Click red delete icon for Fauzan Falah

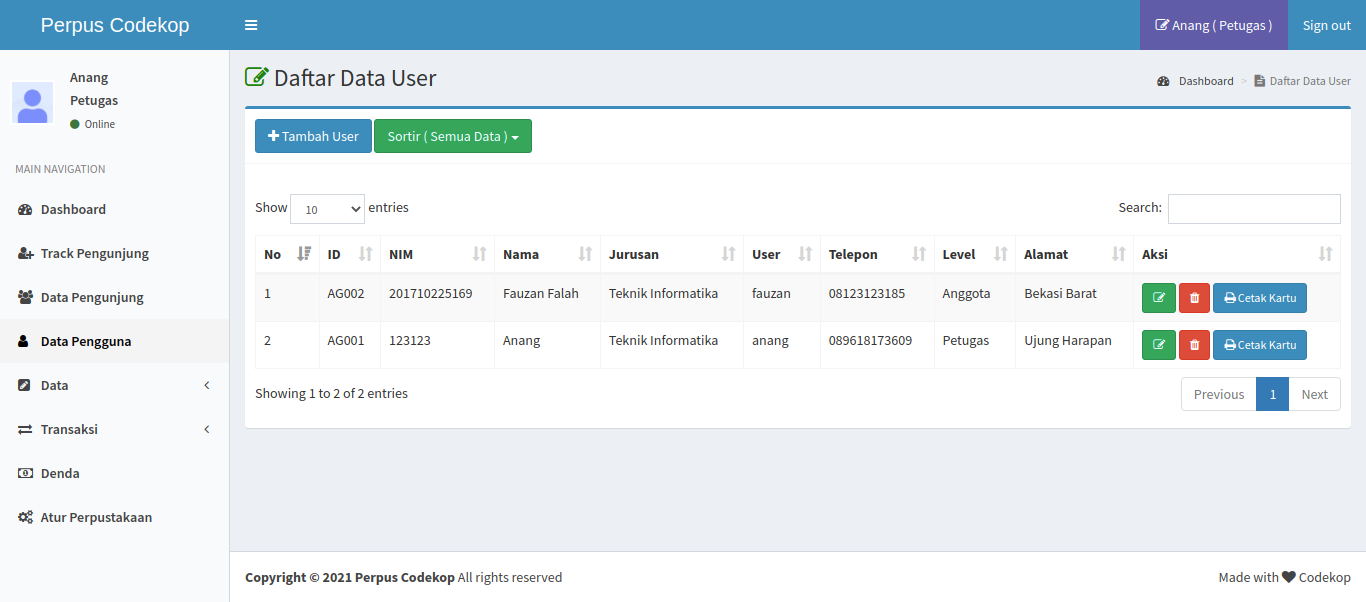(1194, 298)
